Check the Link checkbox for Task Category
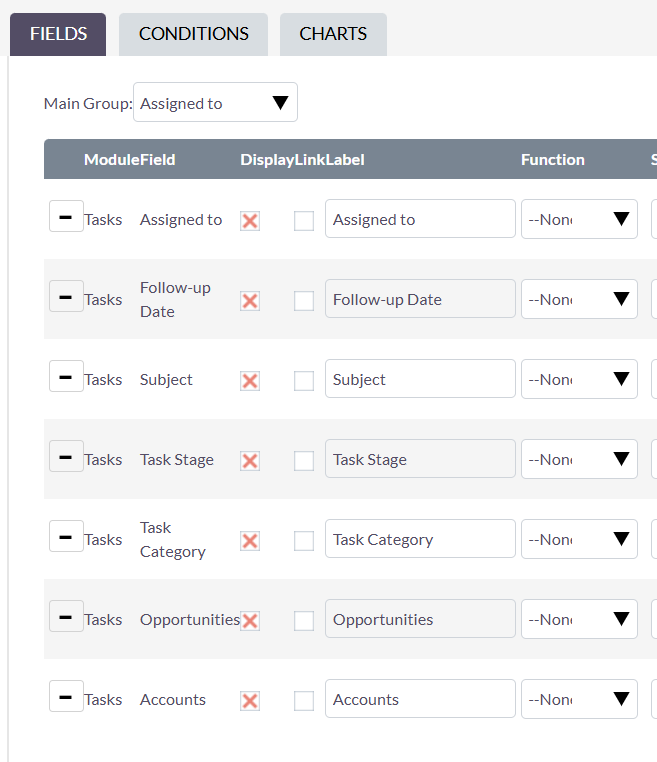This screenshot has width=657, height=762. [x=304, y=541]
